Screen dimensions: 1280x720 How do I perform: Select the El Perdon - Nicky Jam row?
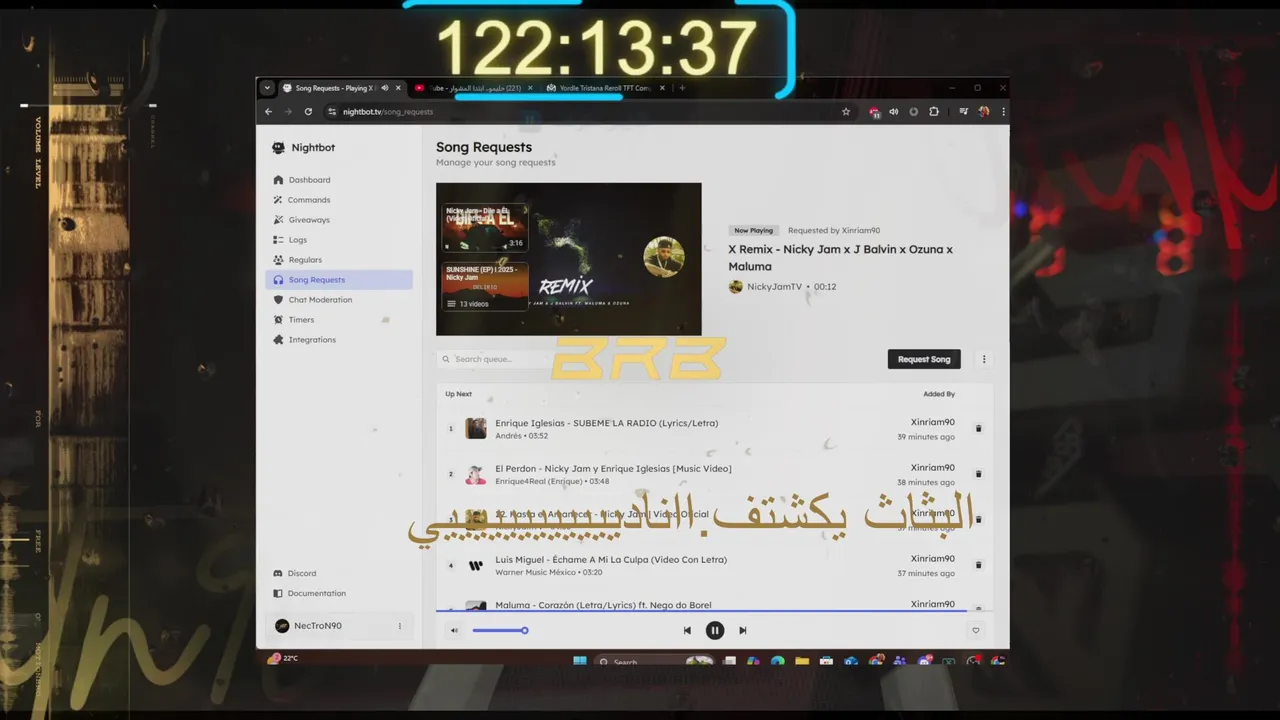715,474
